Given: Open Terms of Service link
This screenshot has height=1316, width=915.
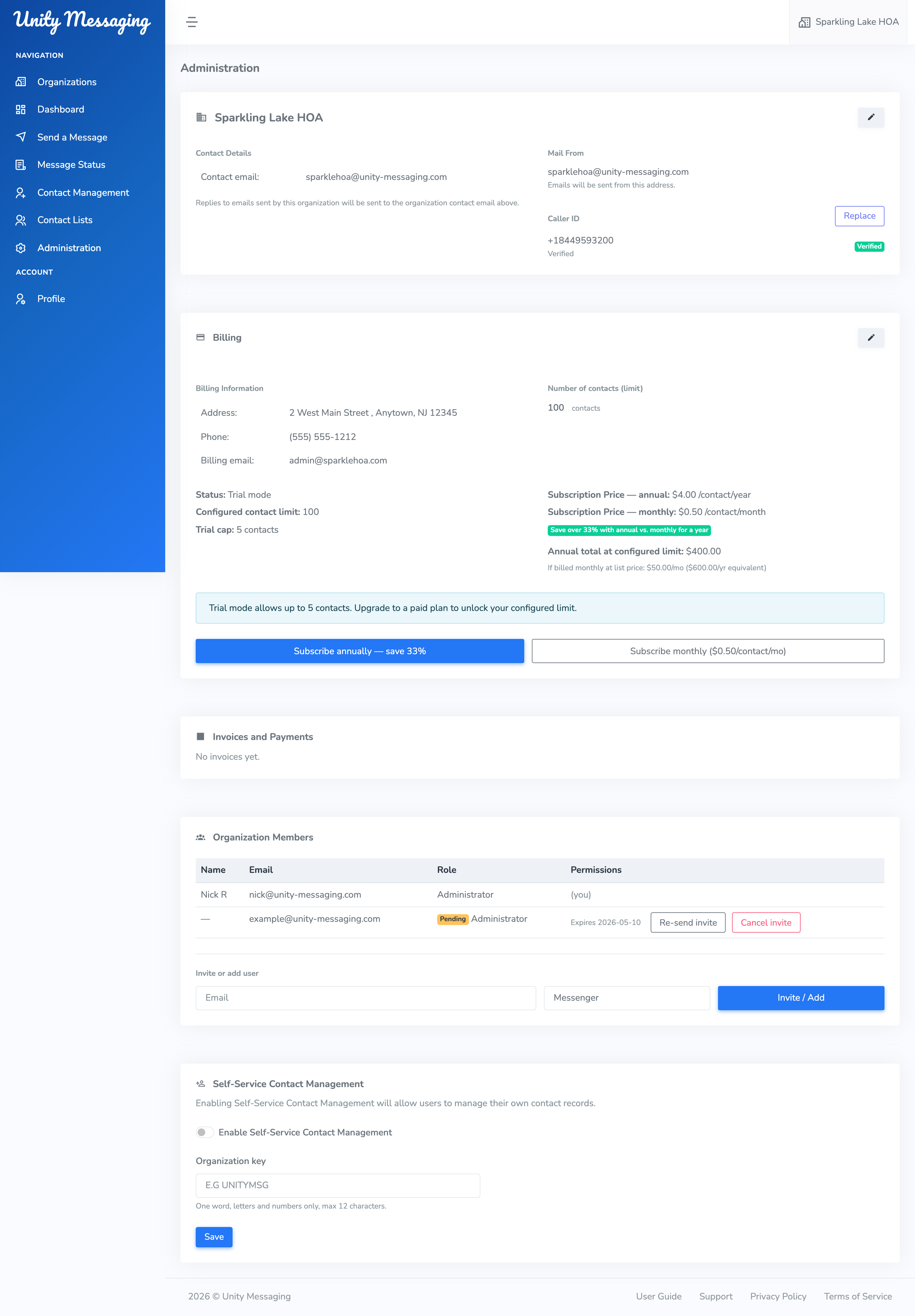Looking at the screenshot, I should pos(858,1297).
